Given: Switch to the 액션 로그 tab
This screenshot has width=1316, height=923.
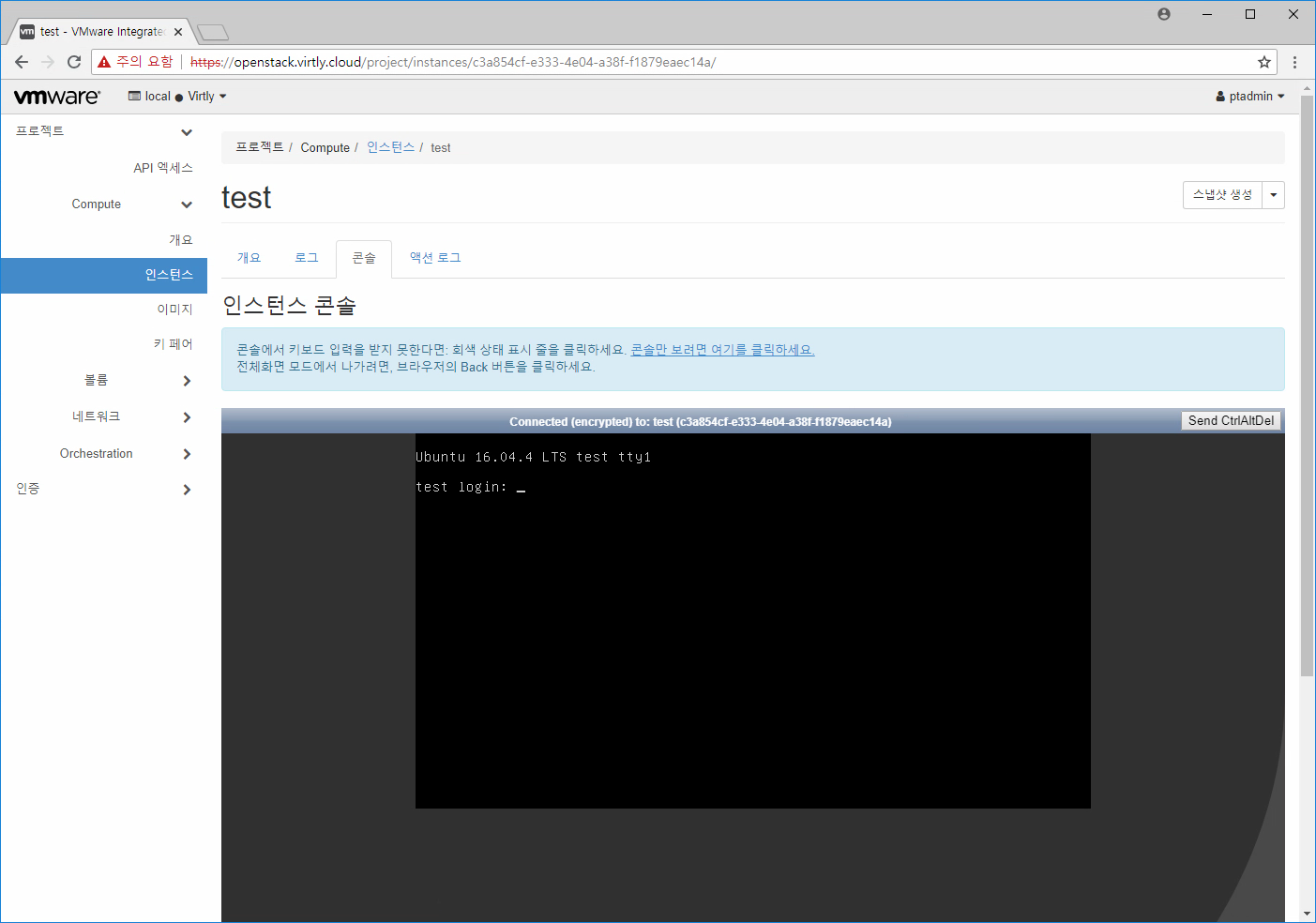Looking at the screenshot, I should [x=435, y=258].
